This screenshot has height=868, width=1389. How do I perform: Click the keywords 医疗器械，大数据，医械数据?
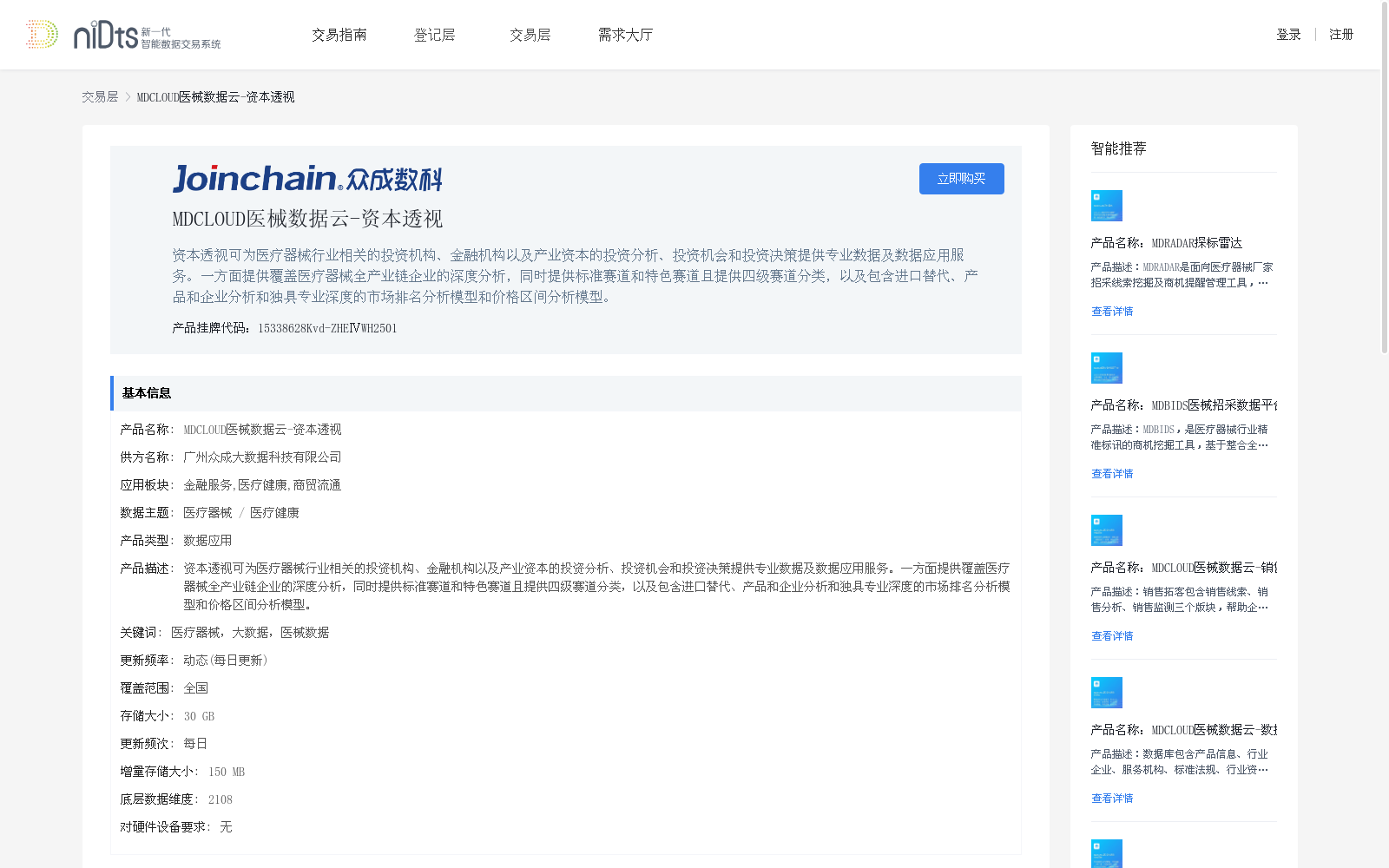(x=250, y=633)
